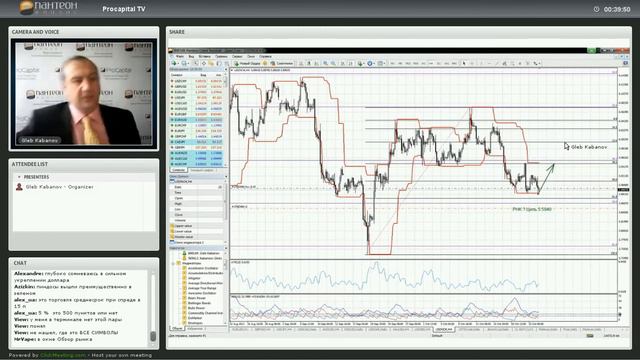Viewport: 640px width, 360px height.
Task: Switch to Тиковый график tab
Action: pos(201,170)
